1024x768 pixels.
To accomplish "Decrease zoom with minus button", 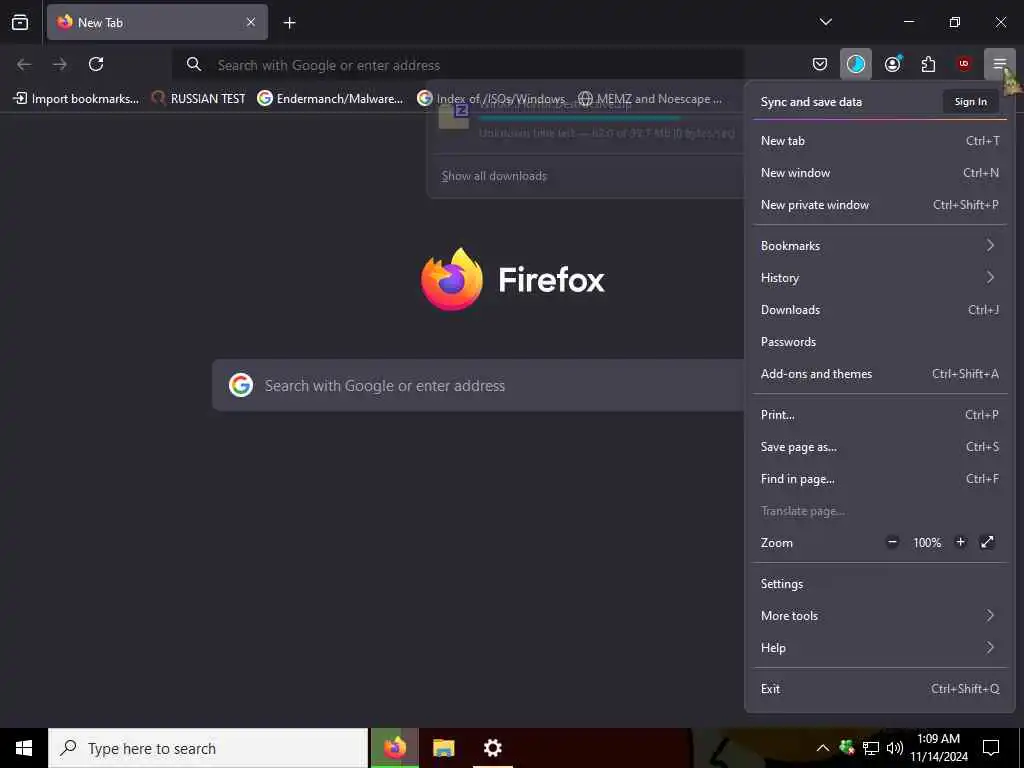I will (892, 542).
